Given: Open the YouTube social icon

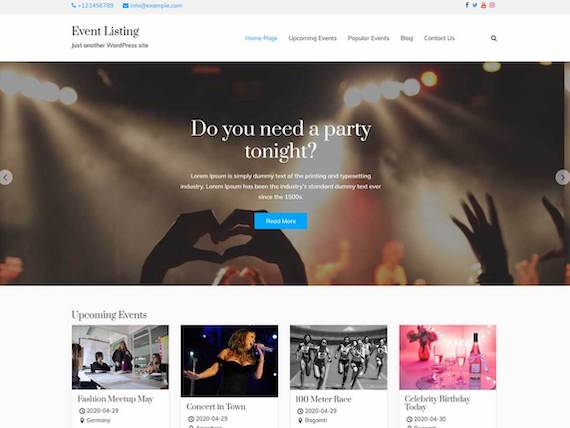Looking at the screenshot, I should [483, 5].
